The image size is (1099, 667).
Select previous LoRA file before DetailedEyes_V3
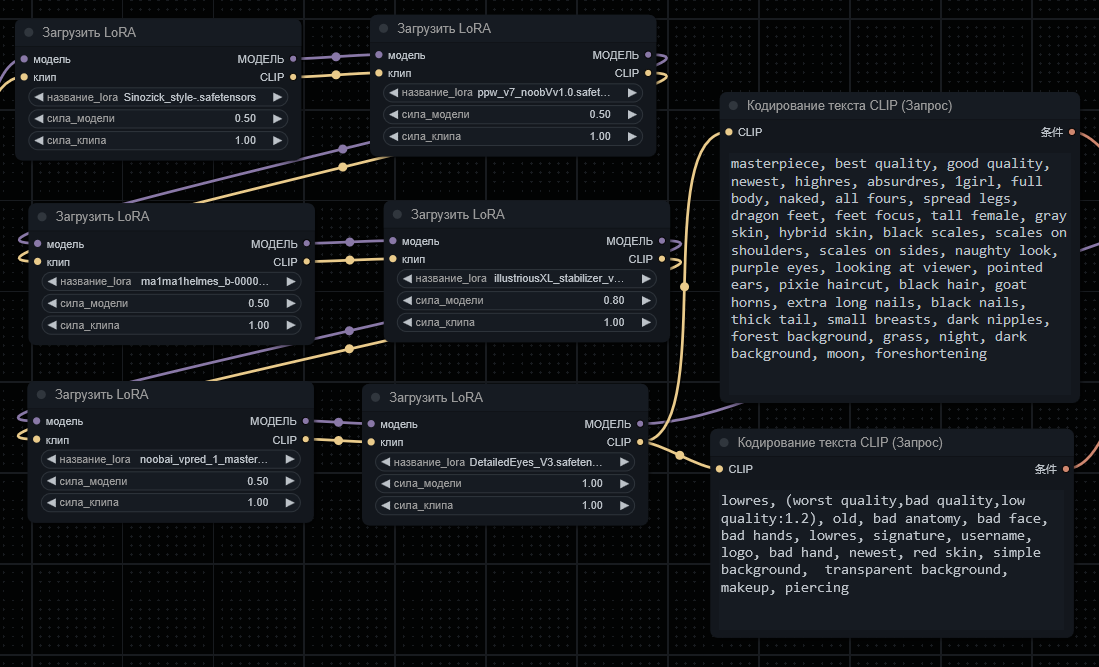coord(385,462)
